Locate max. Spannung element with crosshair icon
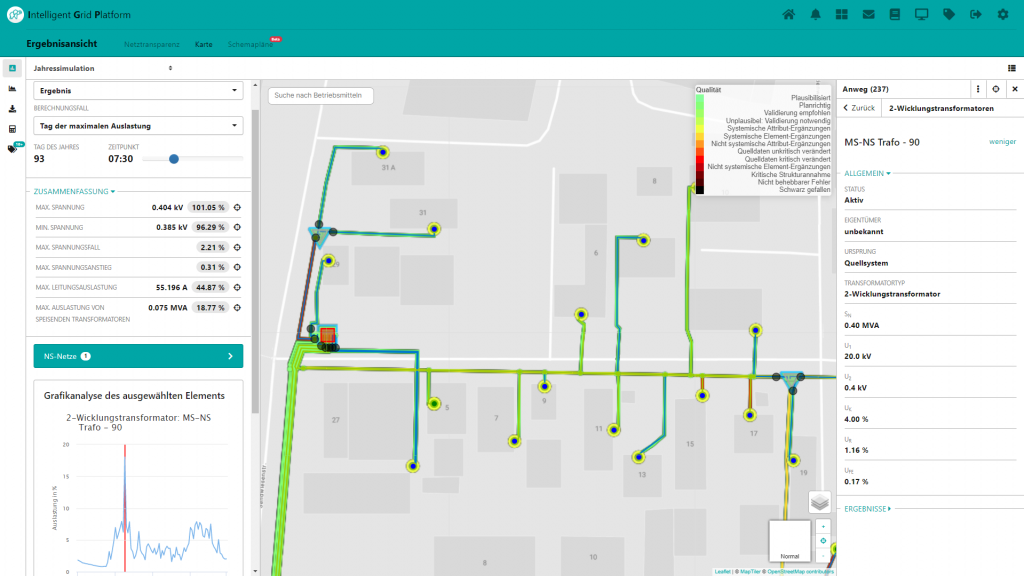This screenshot has height=576, width=1024. click(239, 207)
